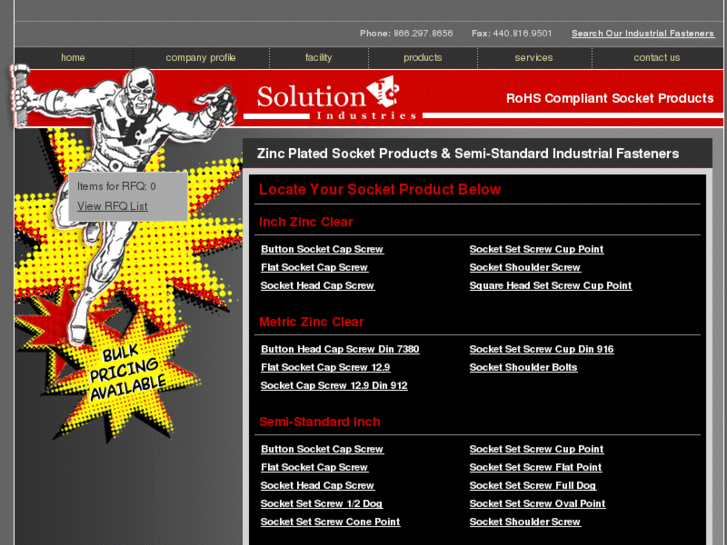Open the services nav item
This screenshot has width=727, height=545.
pyautogui.click(x=534, y=58)
